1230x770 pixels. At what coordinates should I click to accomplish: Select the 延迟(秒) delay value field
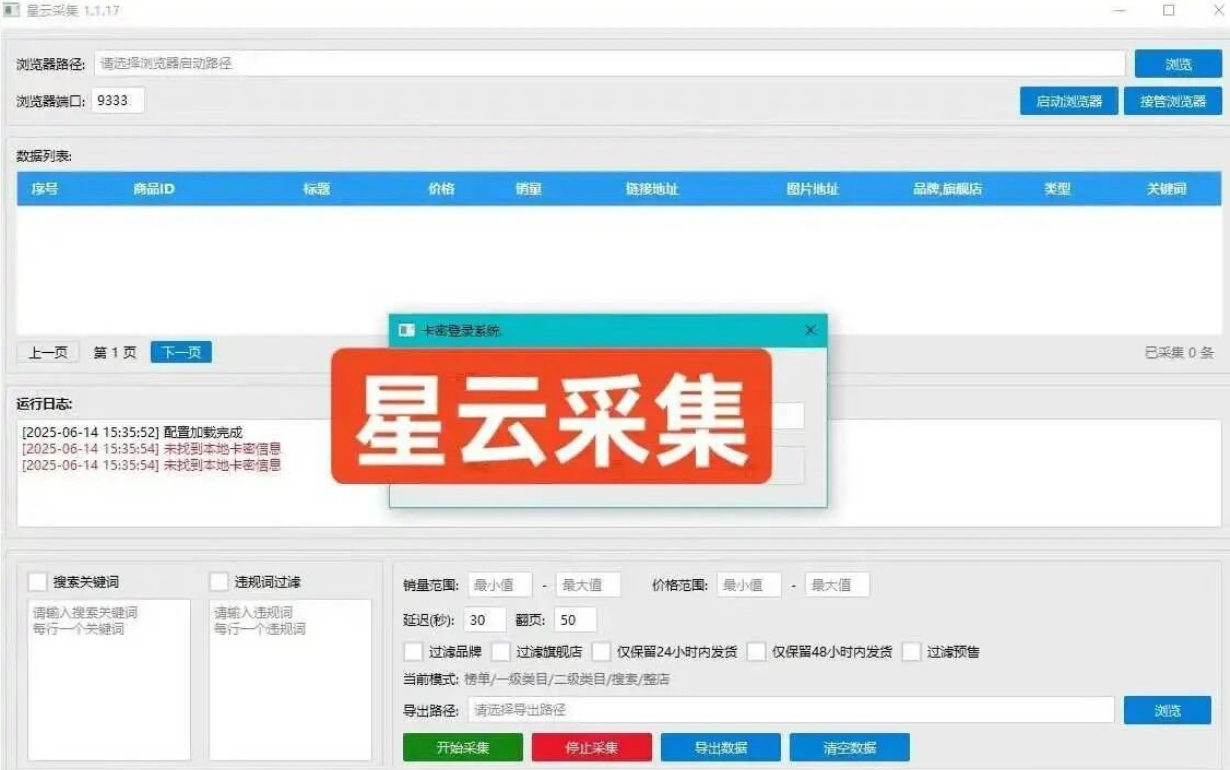(x=482, y=620)
